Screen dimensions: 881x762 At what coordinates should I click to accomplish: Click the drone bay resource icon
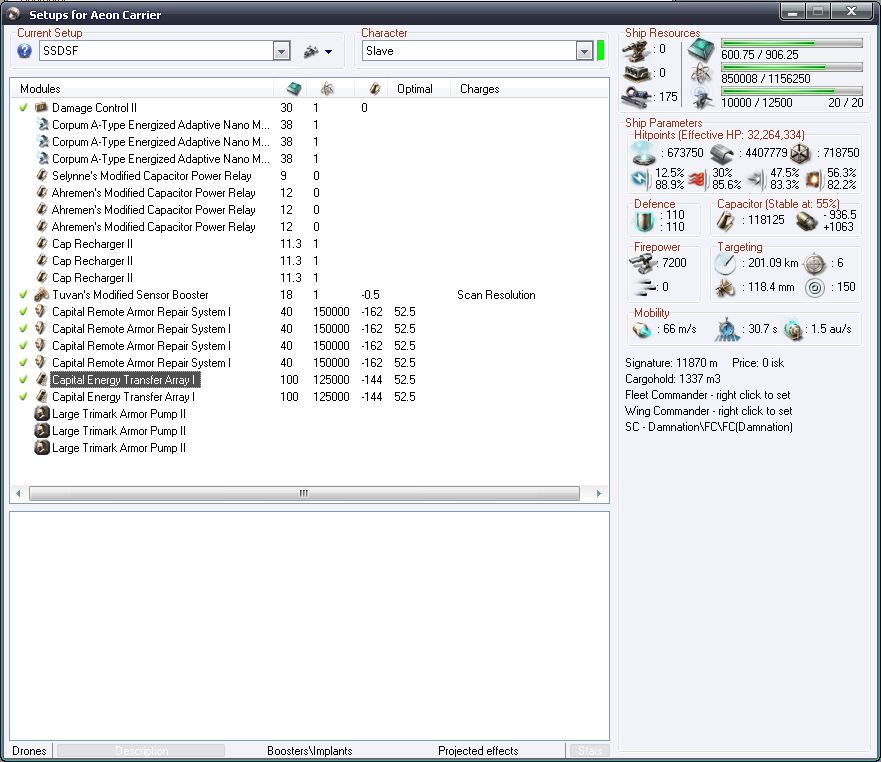[x=701, y=98]
